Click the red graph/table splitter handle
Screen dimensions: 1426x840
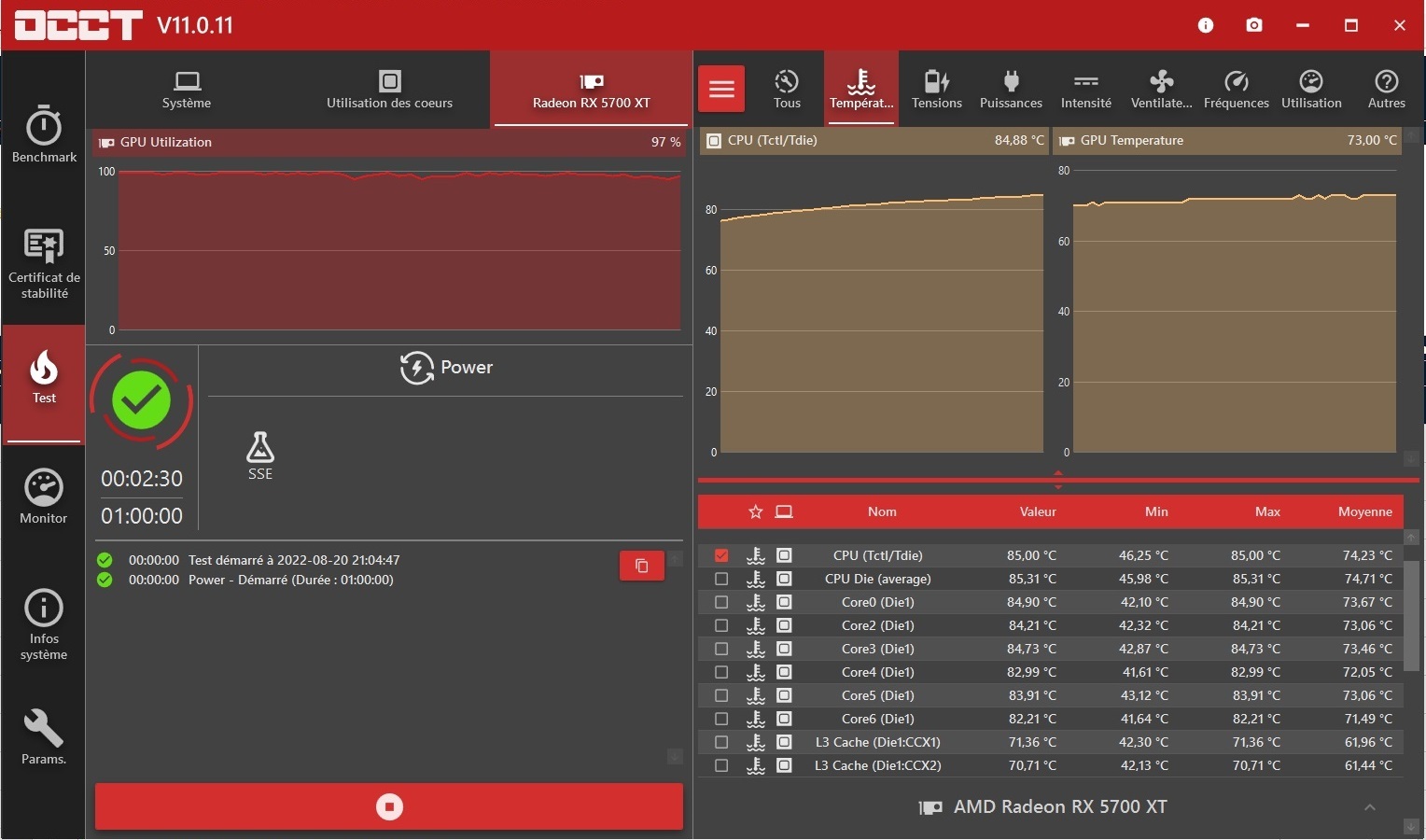(x=1057, y=480)
